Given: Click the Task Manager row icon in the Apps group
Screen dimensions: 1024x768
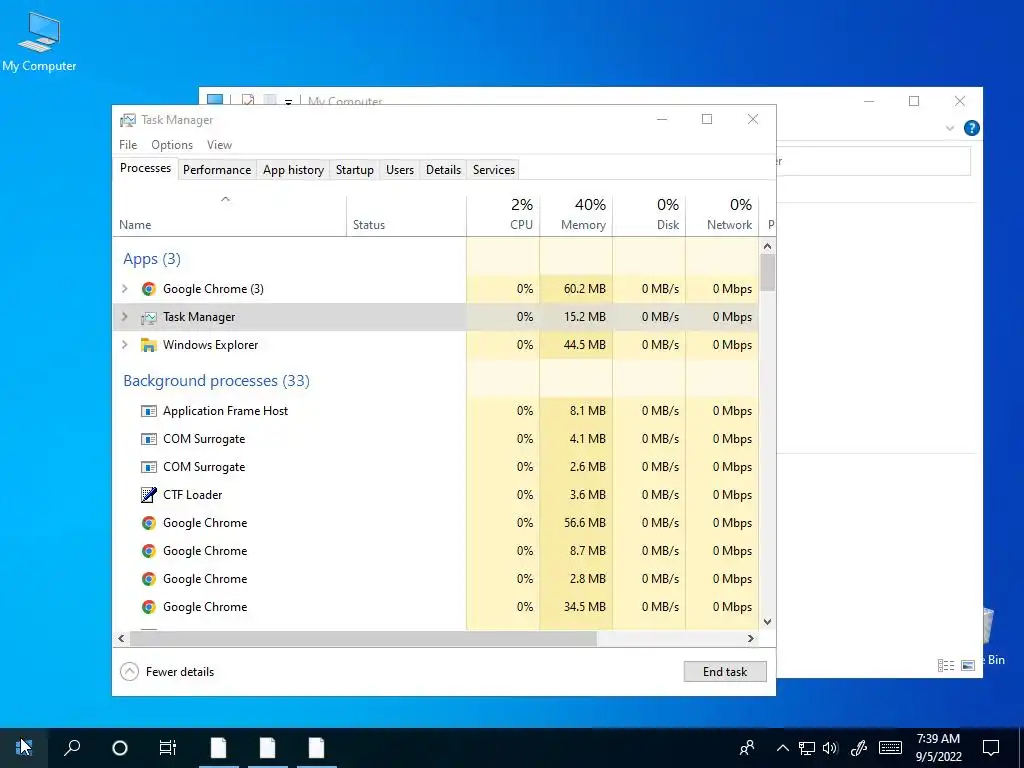Looking at the screenshot, I should pos(149,317).
